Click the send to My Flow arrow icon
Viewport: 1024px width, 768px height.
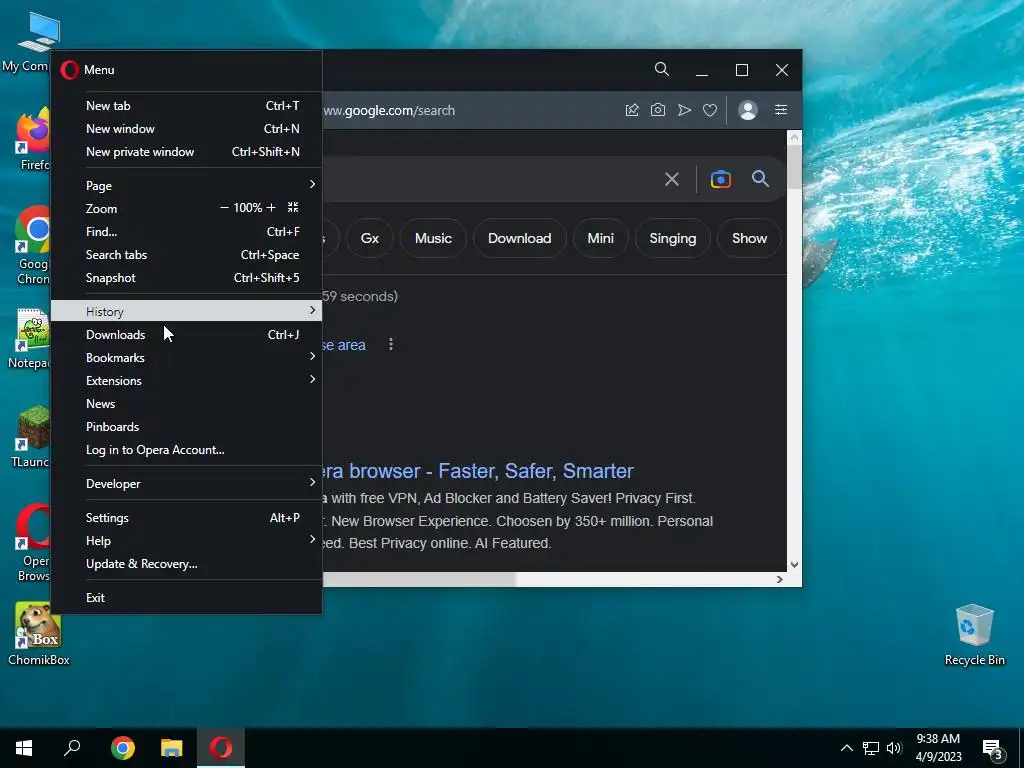pos(684,110)
